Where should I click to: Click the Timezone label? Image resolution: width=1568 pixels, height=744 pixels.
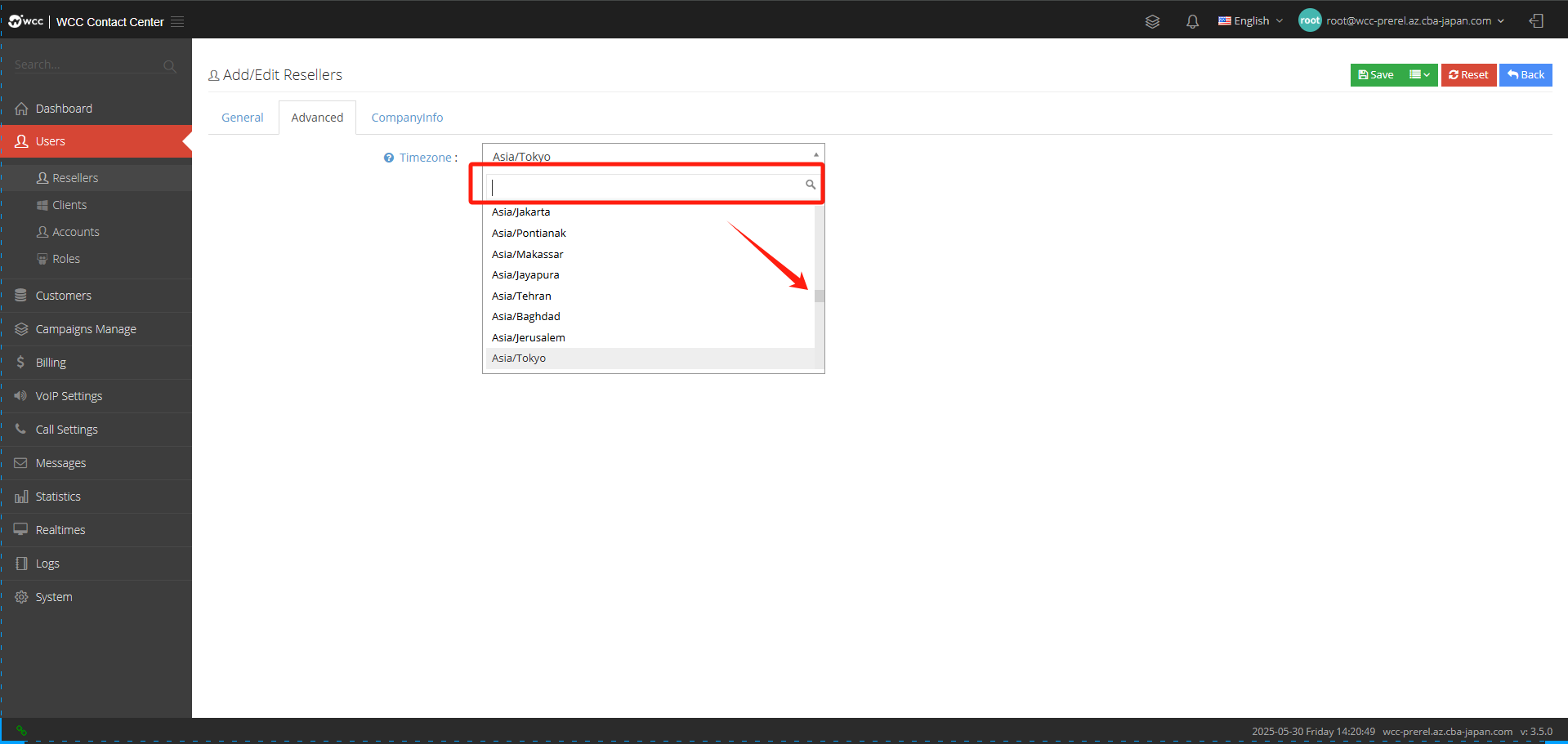pos(426,158)
